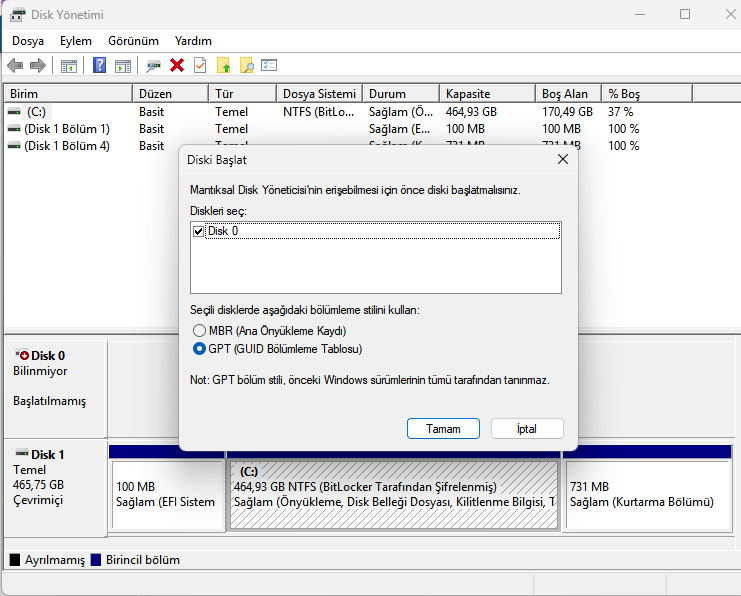This screenshot has width=741, height=596.
Task: Go forward with the toolbar forward arrow
Action: [38, 65]
